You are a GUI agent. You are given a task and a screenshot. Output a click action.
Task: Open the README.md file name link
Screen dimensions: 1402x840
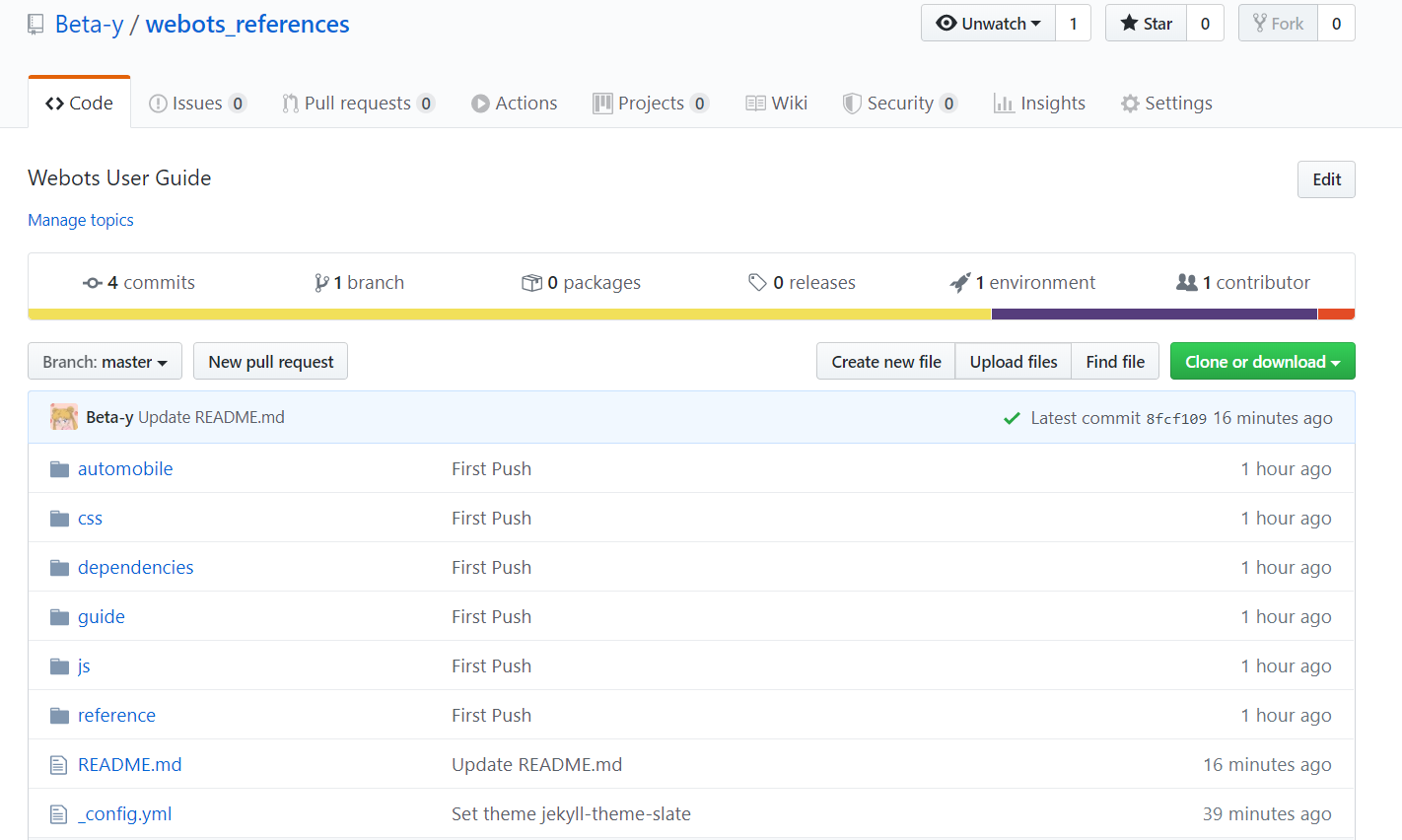click(130, 764)
